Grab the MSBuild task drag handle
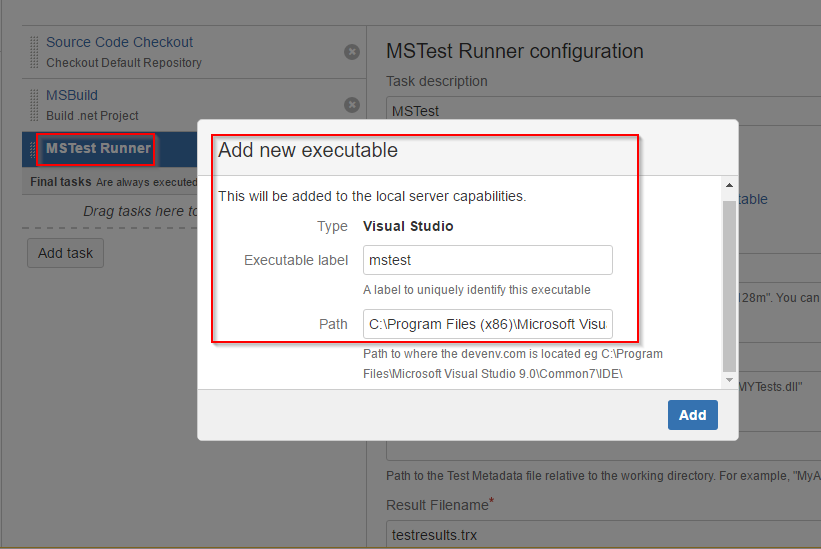The image size is (821, 549). tap(34, 105)
